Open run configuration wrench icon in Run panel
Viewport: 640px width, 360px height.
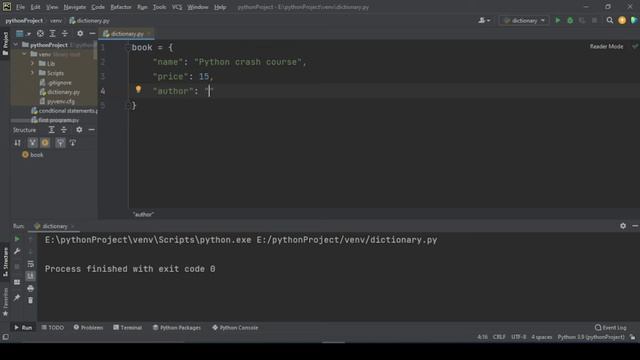pyautogui.click(x=17, y=251)
